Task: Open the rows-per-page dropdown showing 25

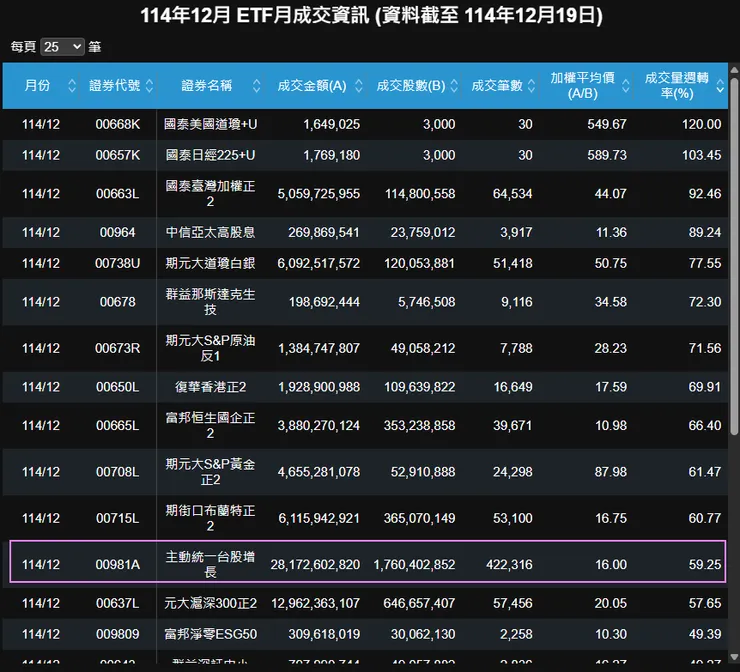Action: 62,47
